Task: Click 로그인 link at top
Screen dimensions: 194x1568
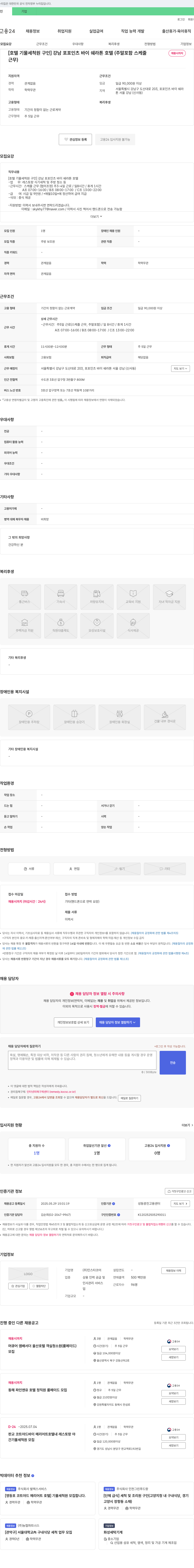Action: 181,19
